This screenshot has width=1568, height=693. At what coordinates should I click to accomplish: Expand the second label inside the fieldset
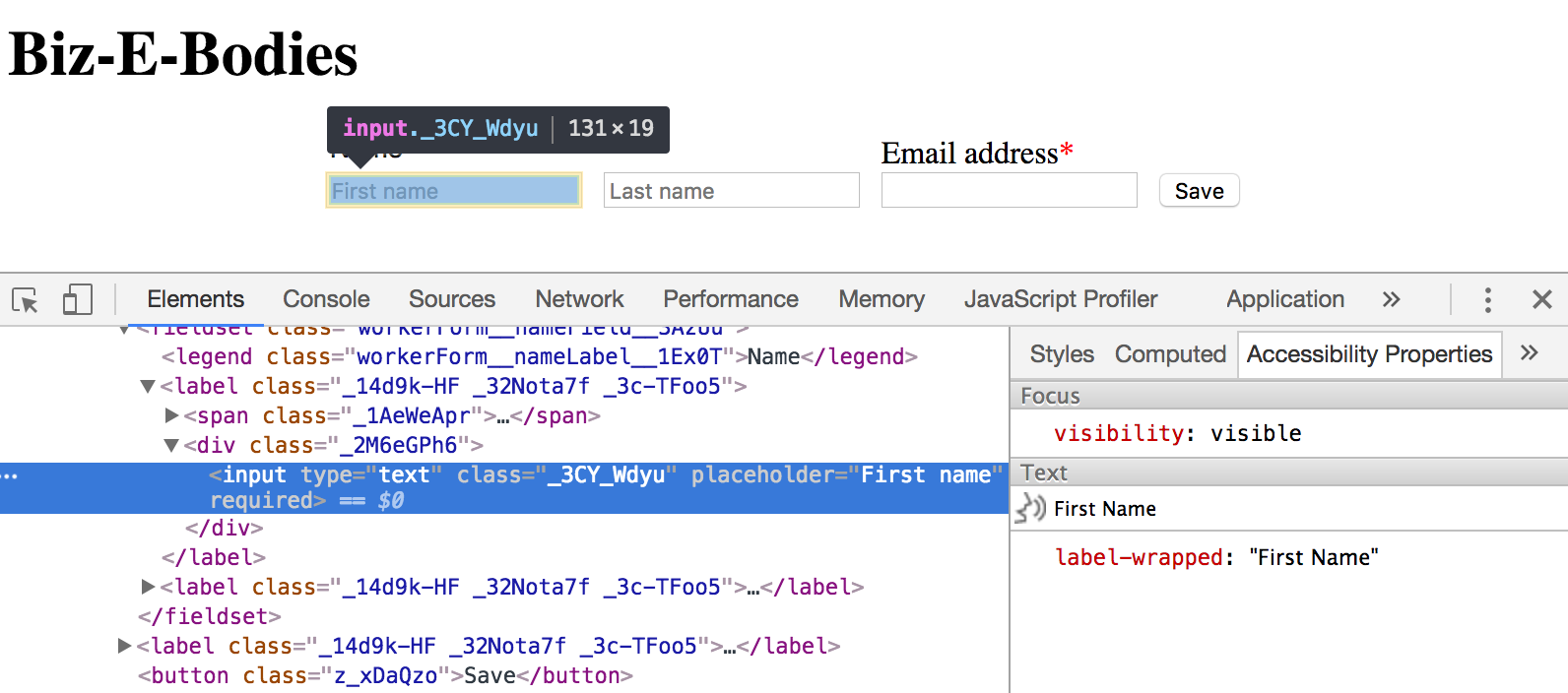[x=148, y=587]
